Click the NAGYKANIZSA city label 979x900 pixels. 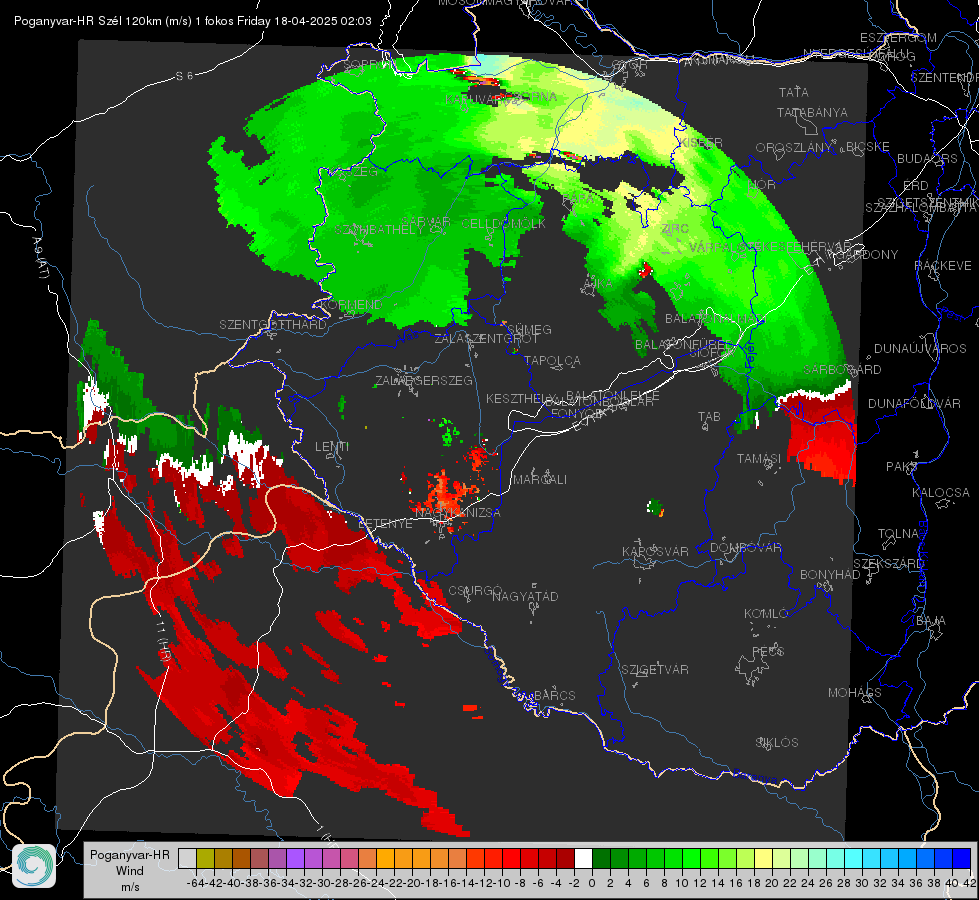coord(458,513)
